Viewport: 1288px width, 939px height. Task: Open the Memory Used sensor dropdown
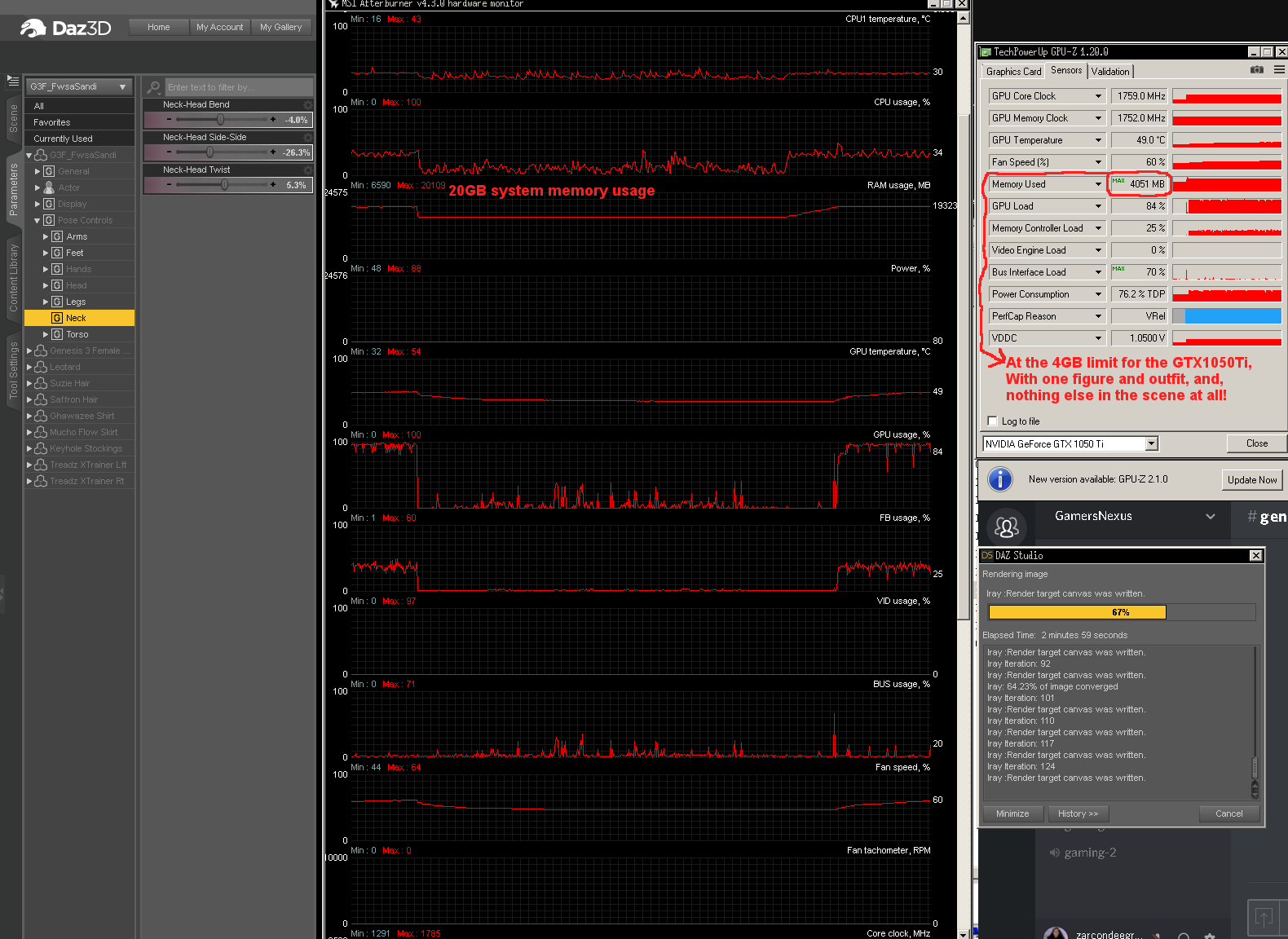click(x=1098, y=184)
